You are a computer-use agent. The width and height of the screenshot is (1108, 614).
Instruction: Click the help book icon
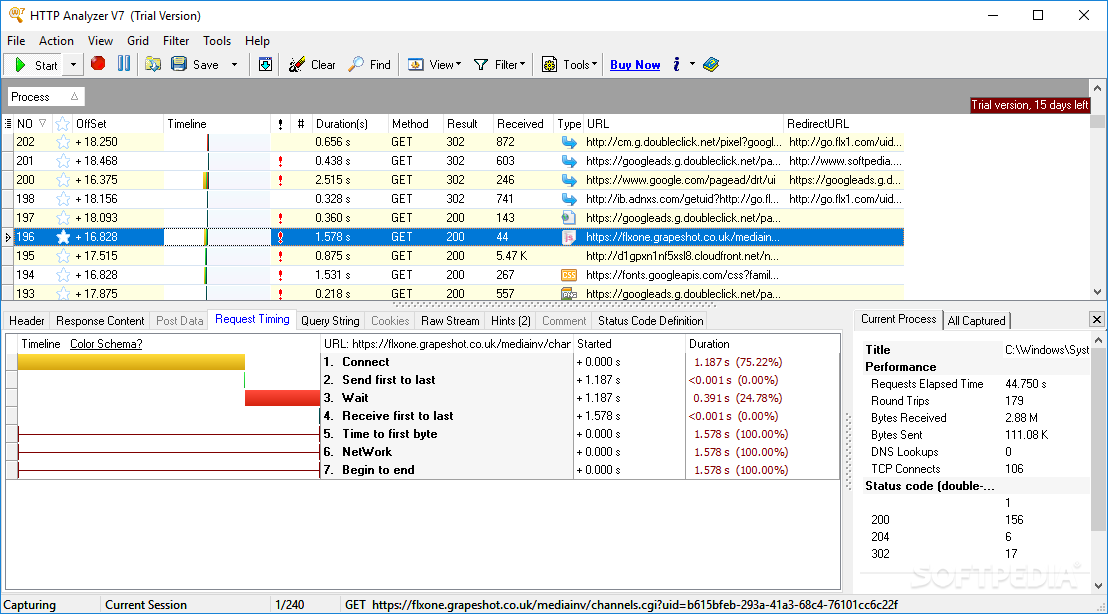711,64
